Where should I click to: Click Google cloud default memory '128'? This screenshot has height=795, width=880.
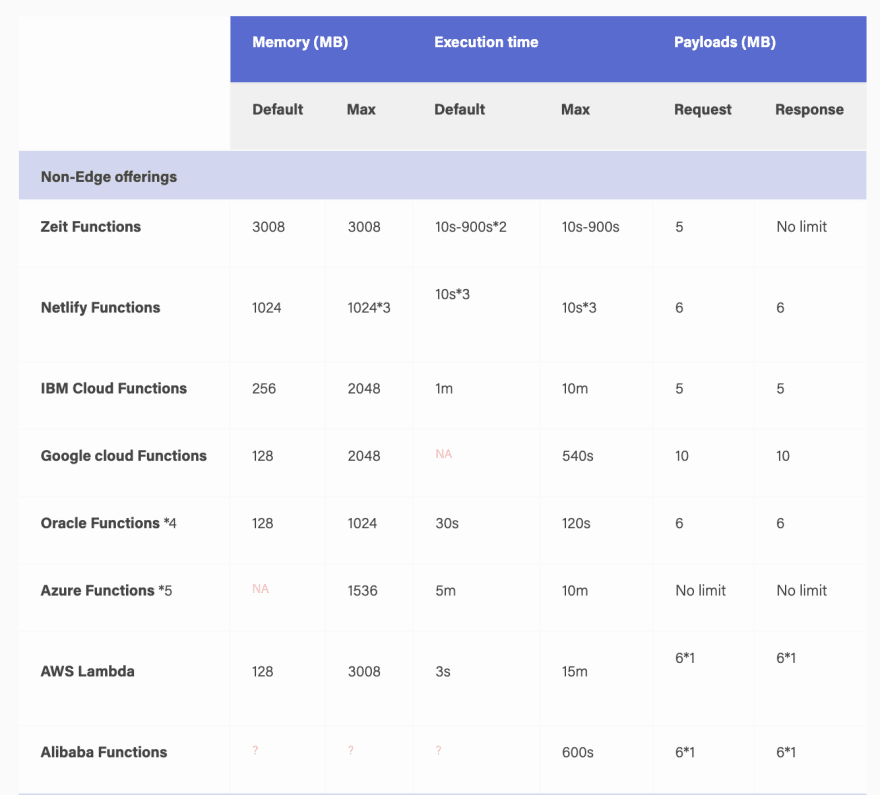[x=263, y=456]
